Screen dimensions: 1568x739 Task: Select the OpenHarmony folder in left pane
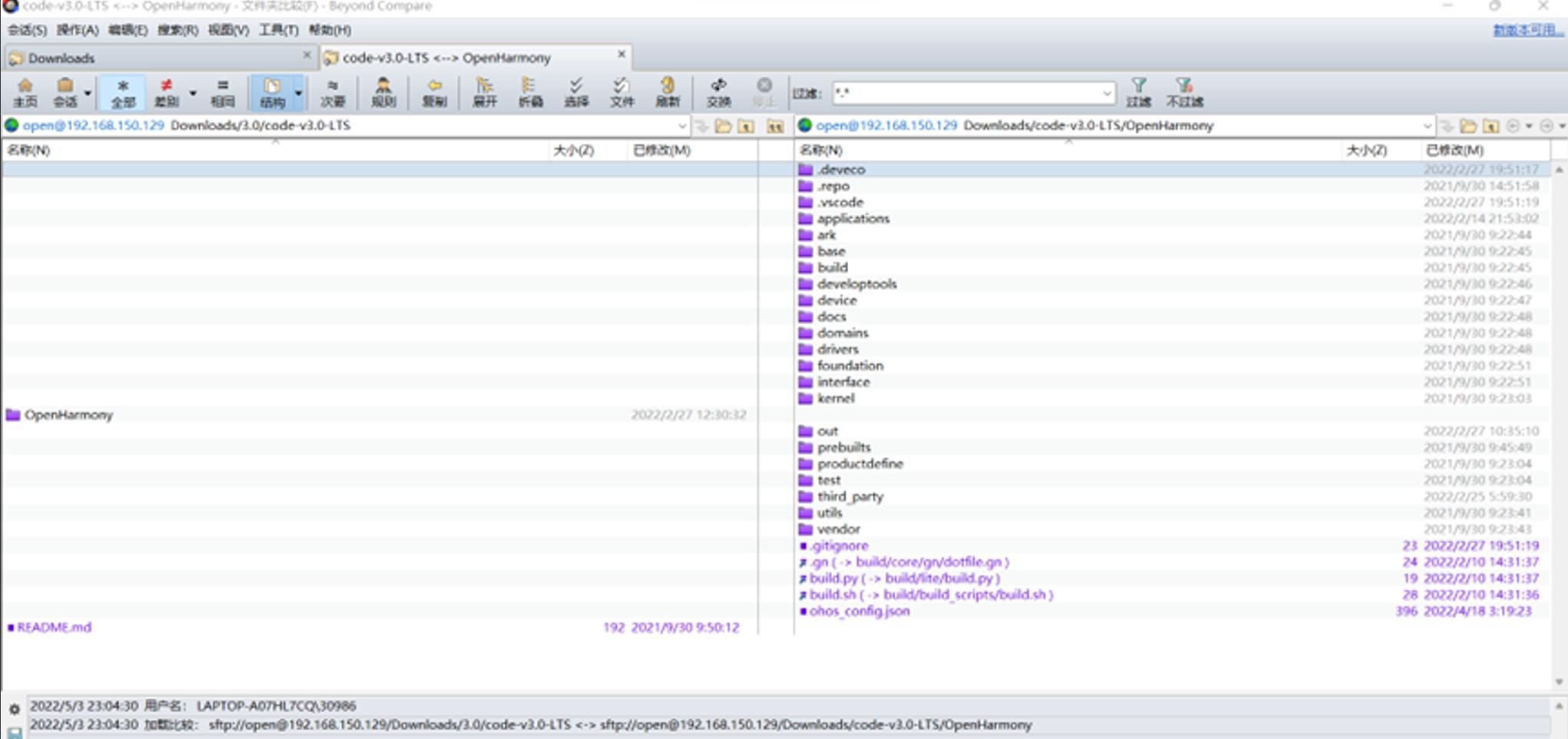(x=68, y=415)
